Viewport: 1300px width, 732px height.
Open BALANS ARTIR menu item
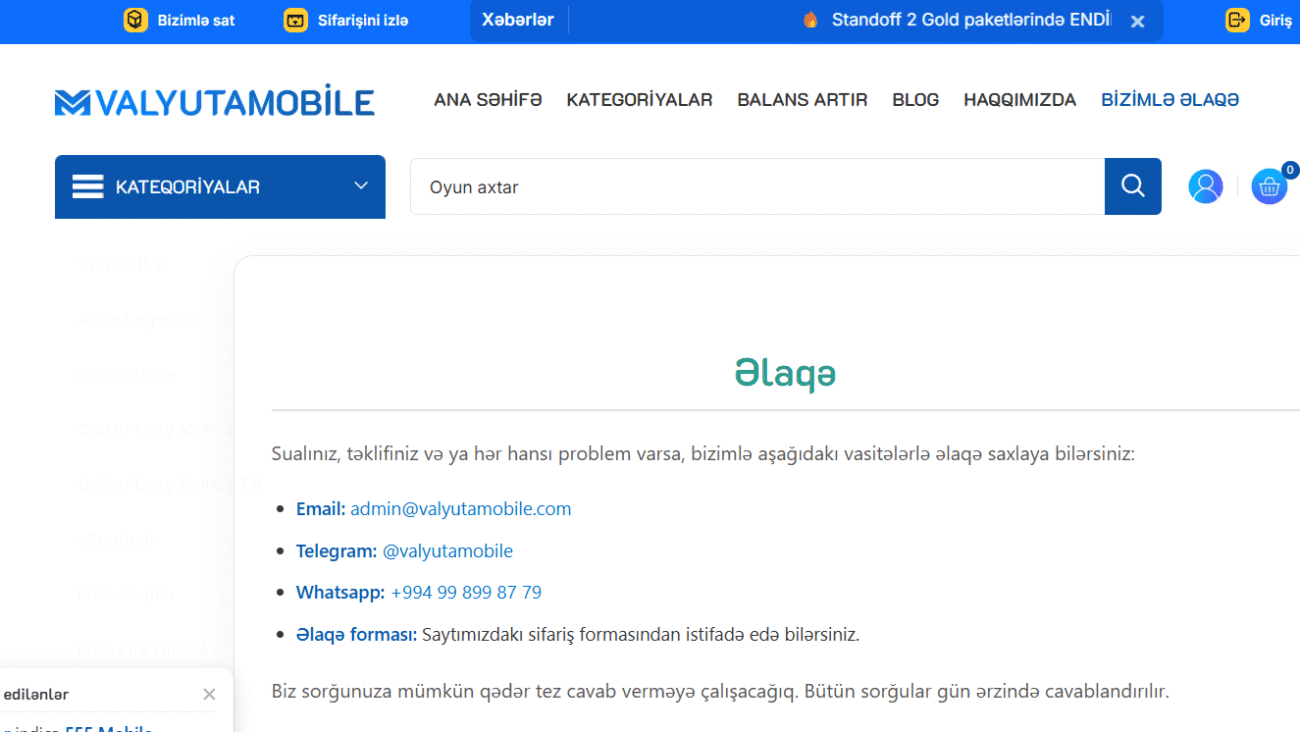pyautogui.click(x=802, y=100)
